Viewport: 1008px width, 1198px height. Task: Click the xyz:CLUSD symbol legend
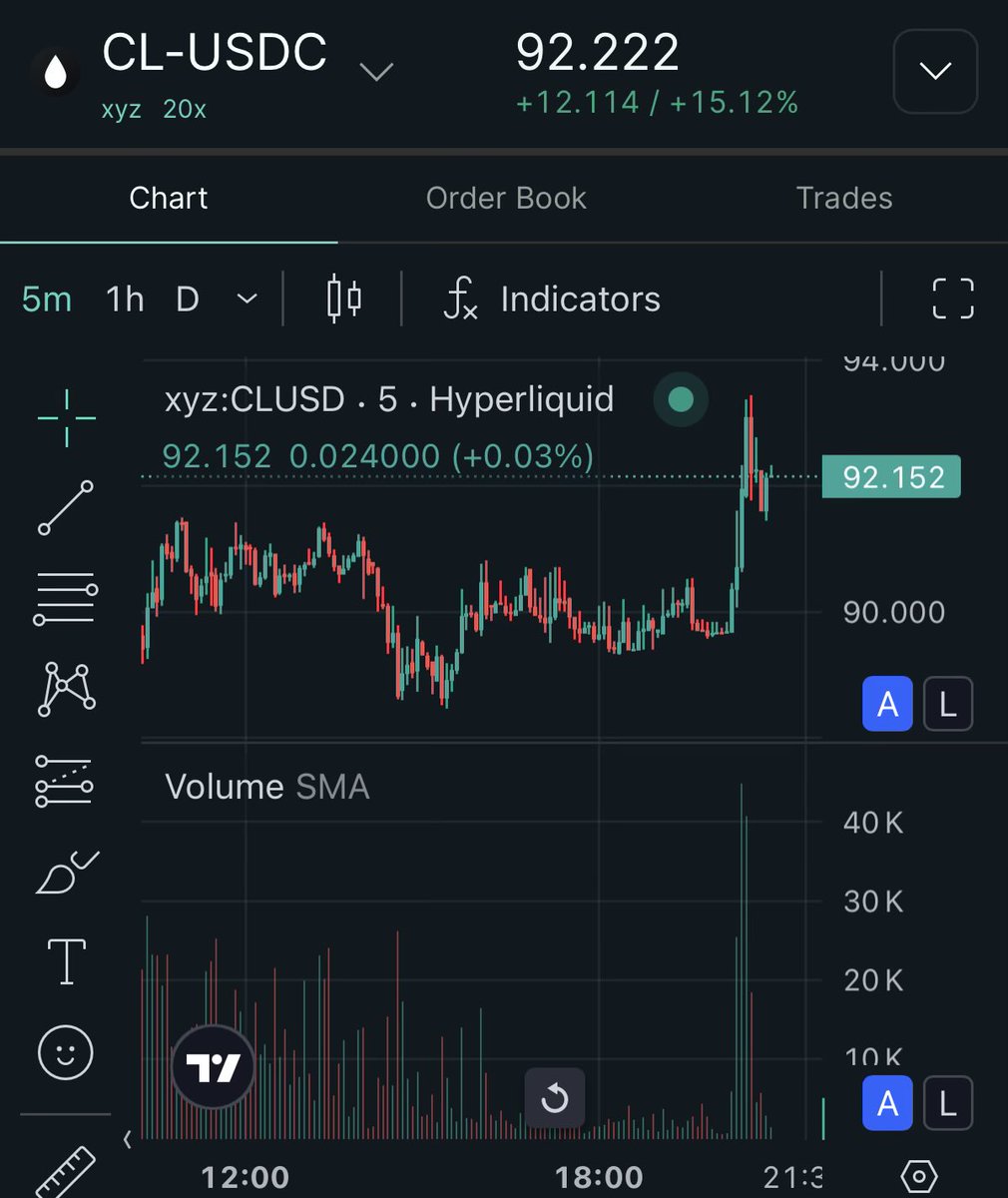tap(389, 399)
